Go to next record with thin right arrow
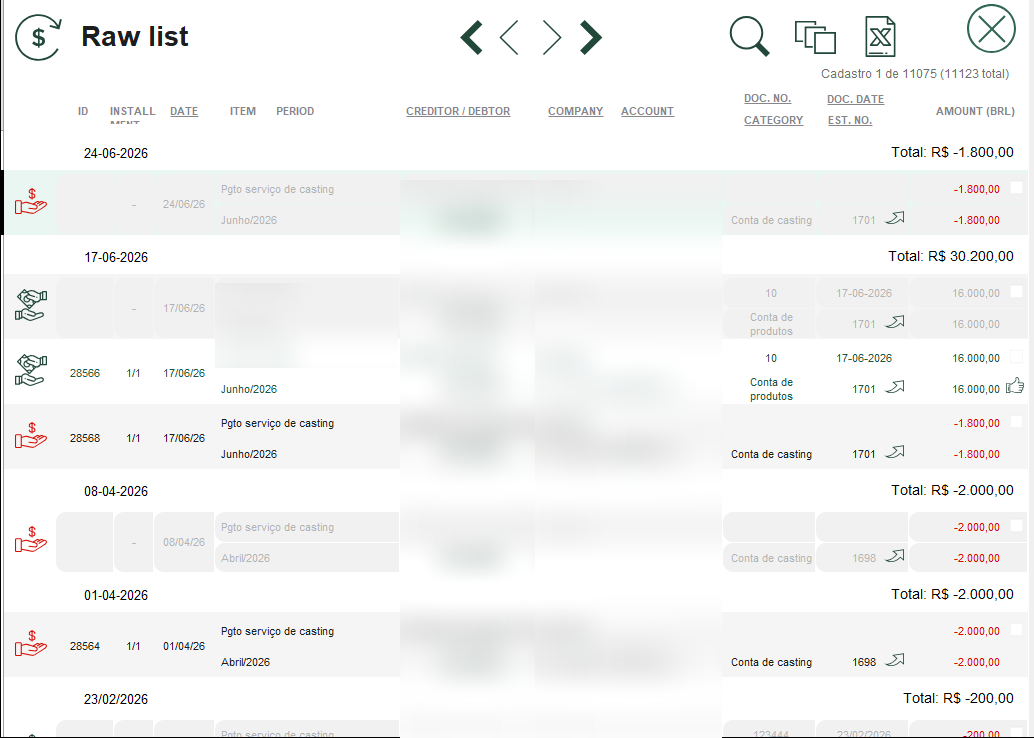1034x738 pixels. 551,37
